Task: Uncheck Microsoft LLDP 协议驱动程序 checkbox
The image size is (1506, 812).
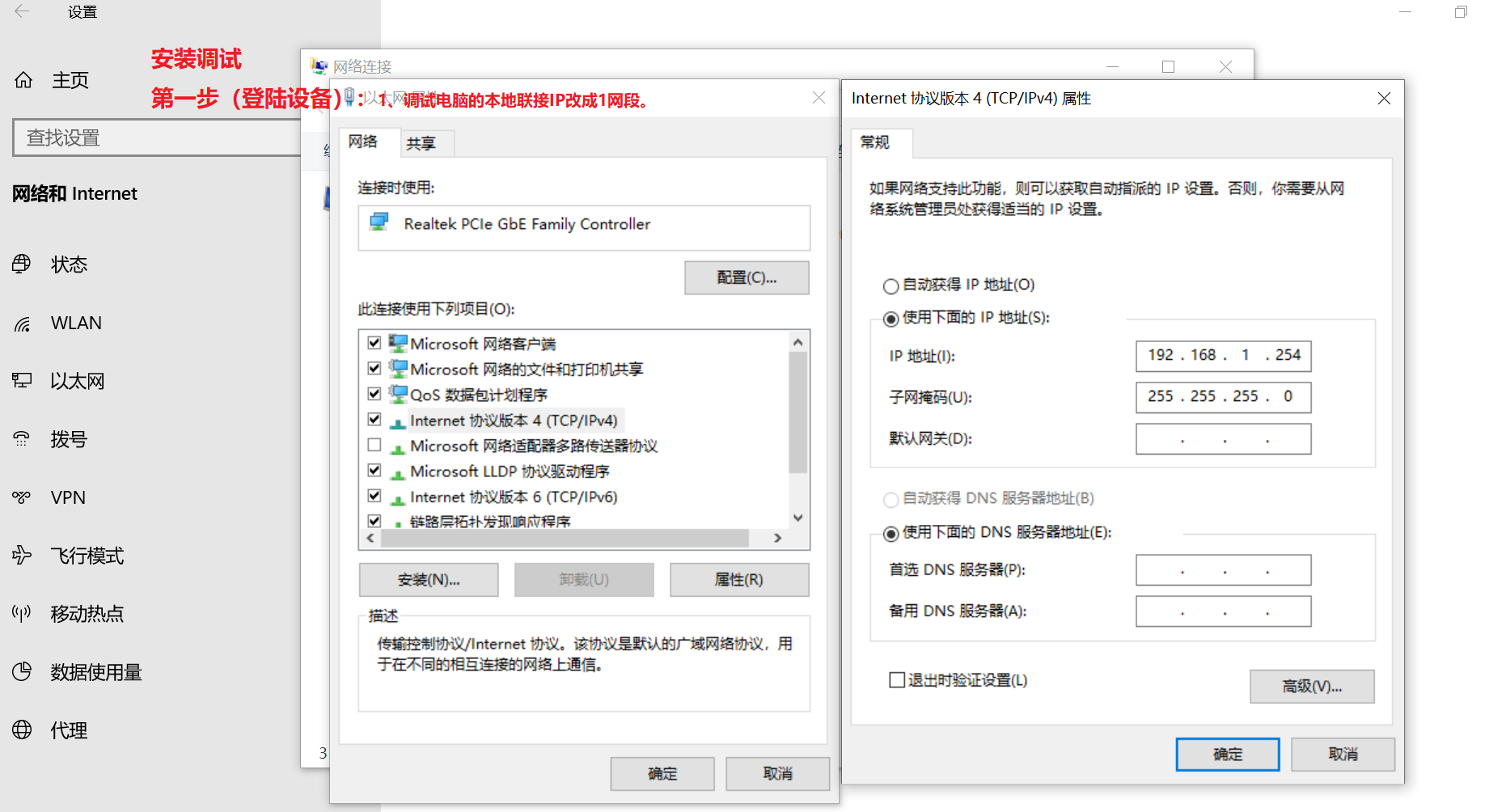Action: [374, 470]
